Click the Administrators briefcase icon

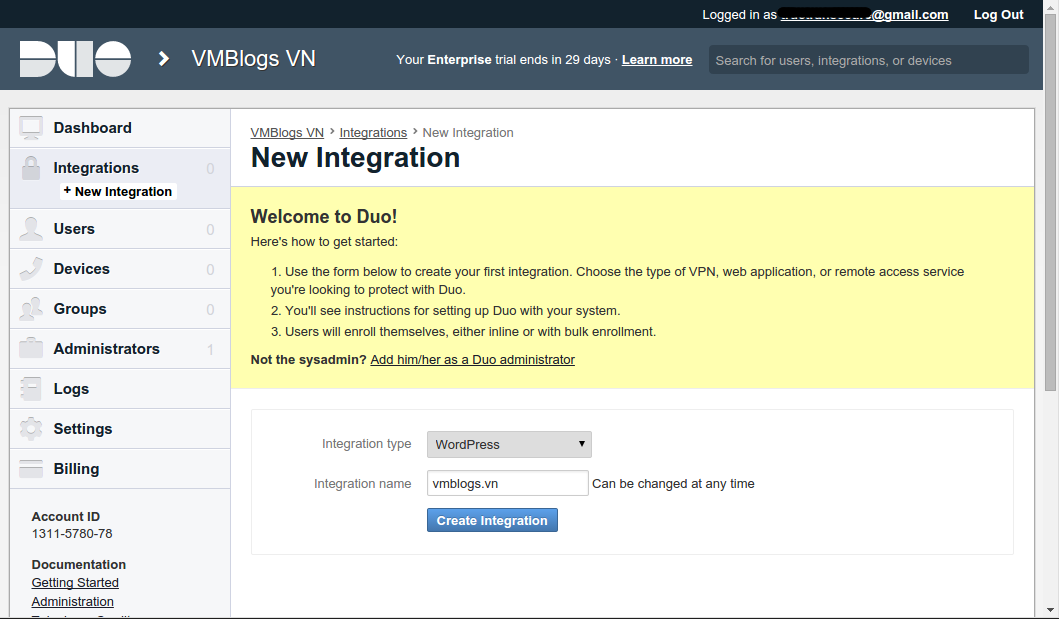[31, 349]
